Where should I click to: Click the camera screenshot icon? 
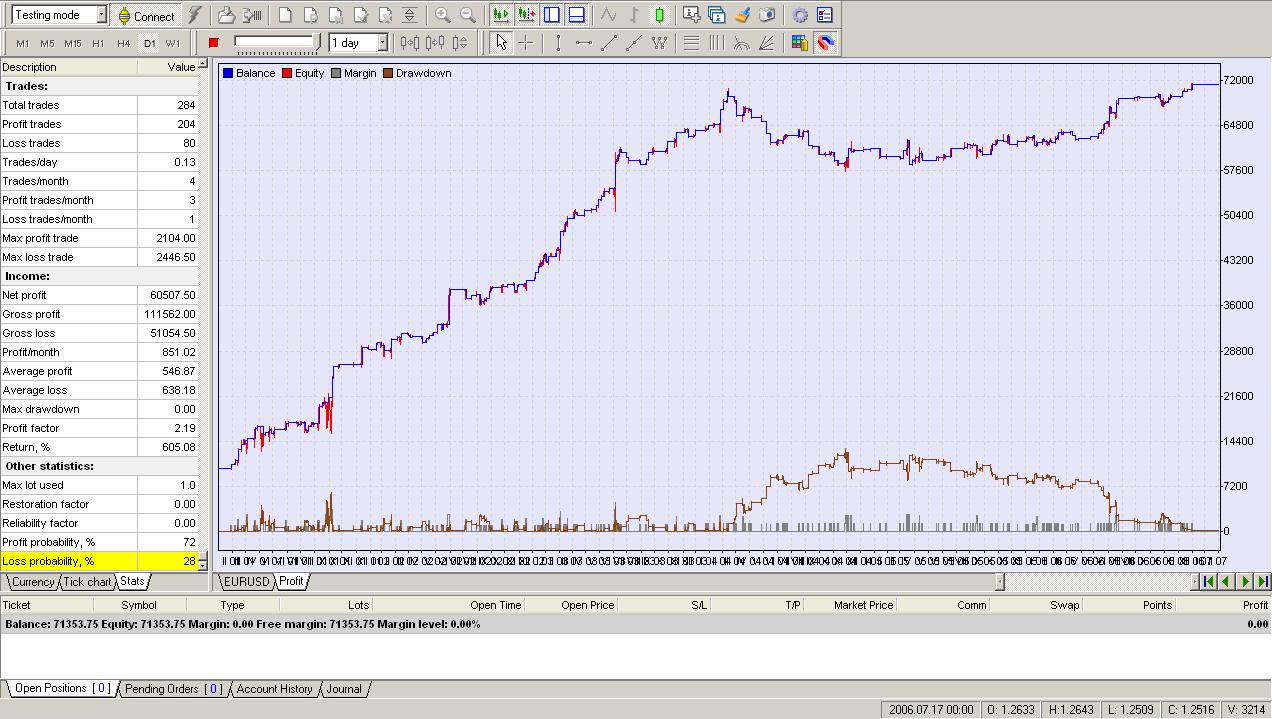pyautogui.click(x=766, y=15)
